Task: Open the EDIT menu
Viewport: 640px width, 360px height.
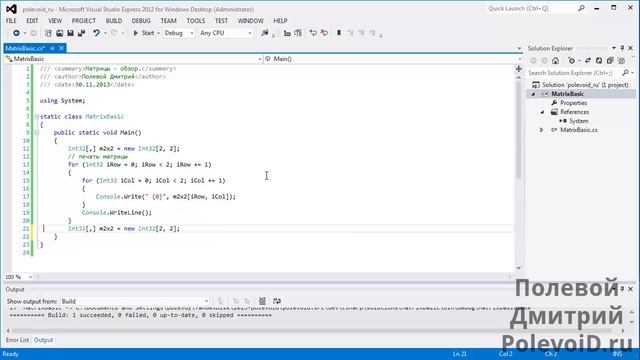Action: coord(32,21)
